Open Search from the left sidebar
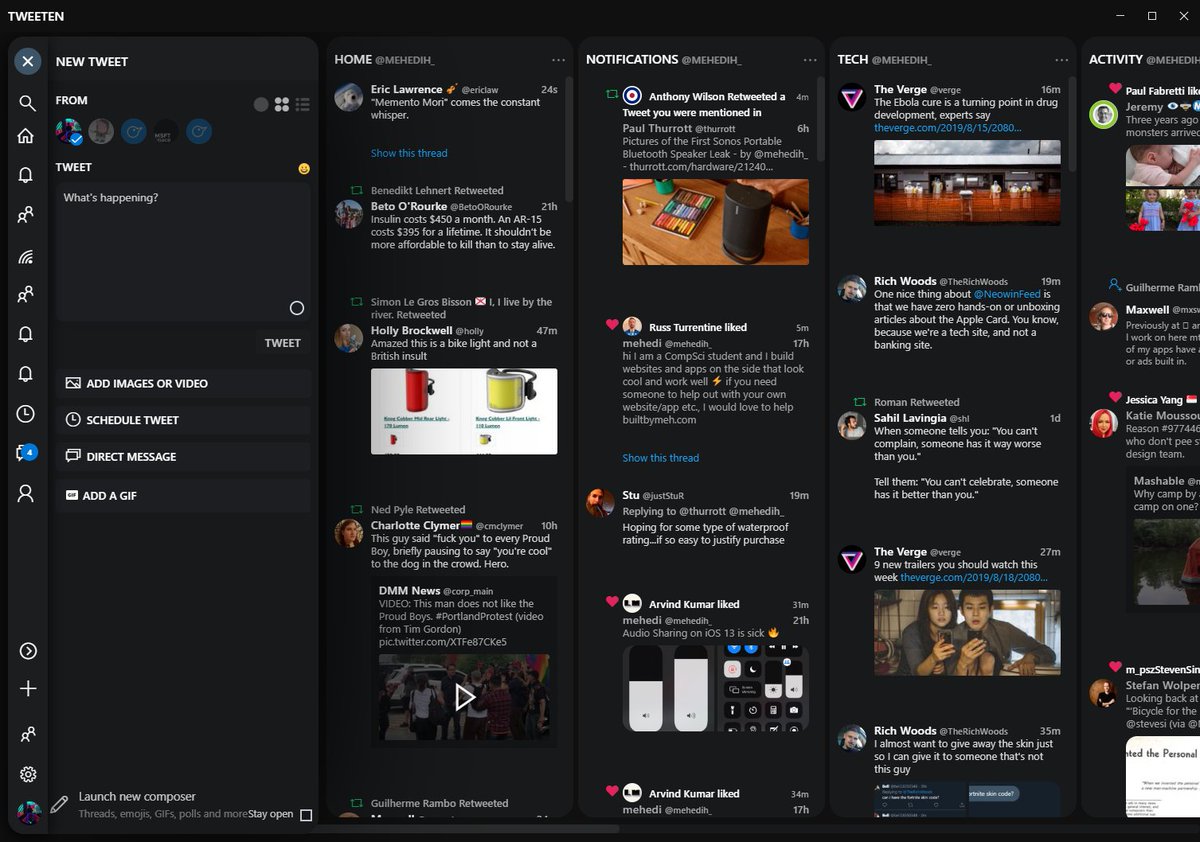 (x=27, y=102)
